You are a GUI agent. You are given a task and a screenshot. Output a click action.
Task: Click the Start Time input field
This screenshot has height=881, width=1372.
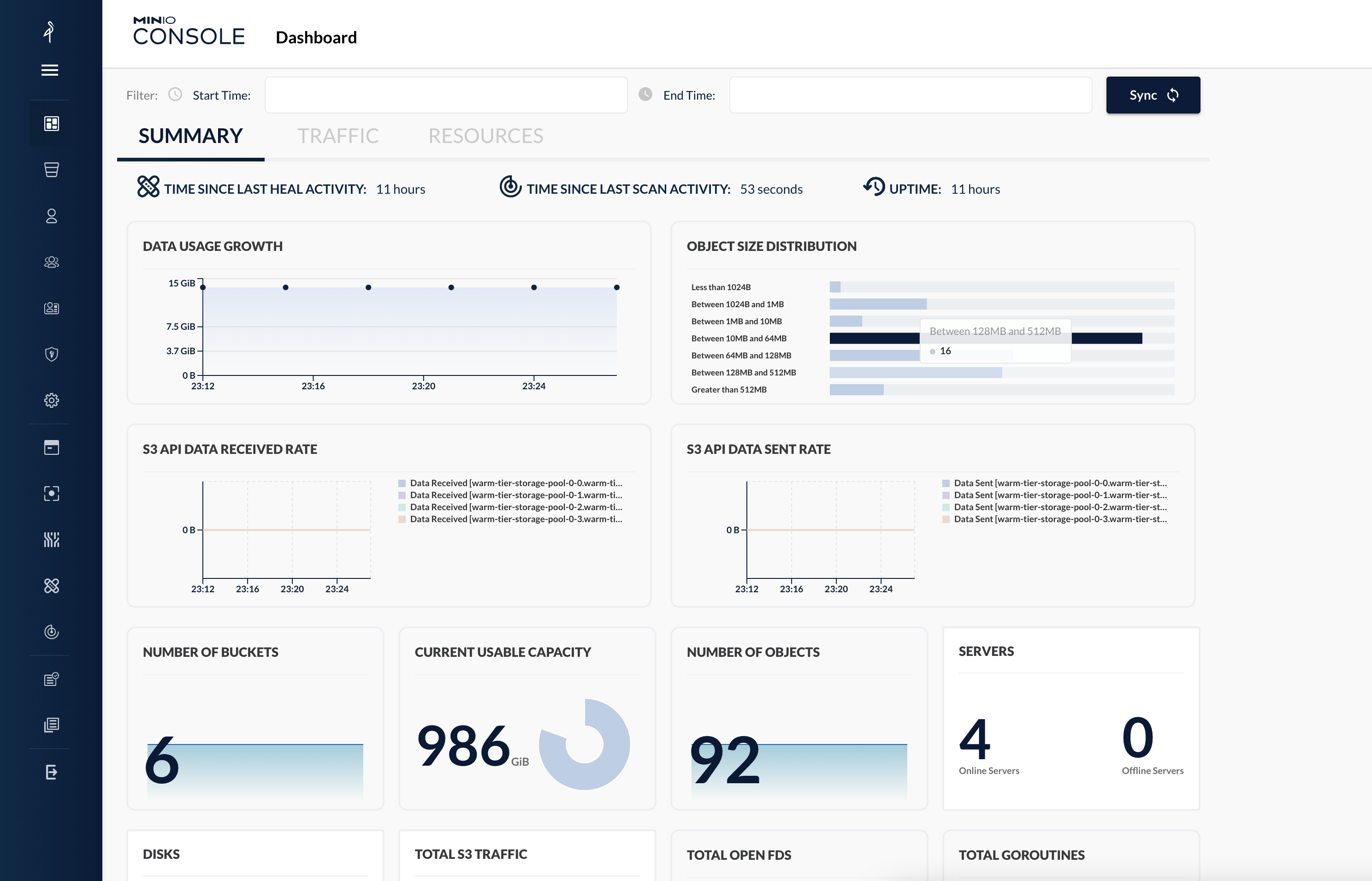click(446, 95)
